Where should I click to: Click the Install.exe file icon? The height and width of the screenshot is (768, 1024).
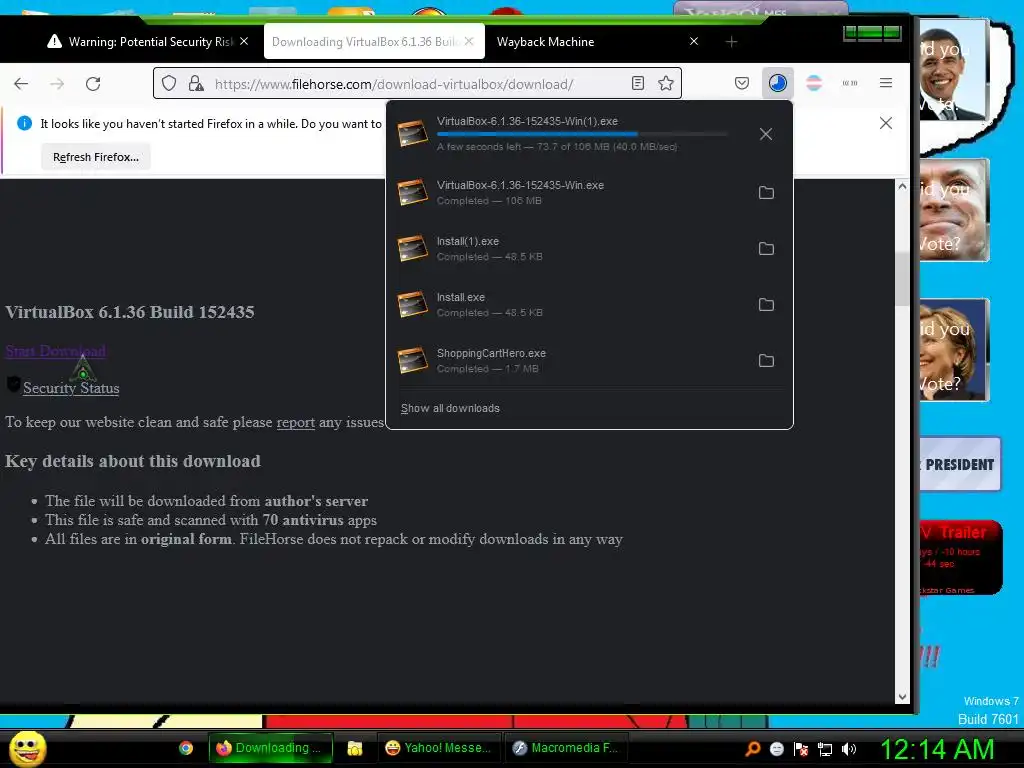pyautogui.click(x=413, y=305)
